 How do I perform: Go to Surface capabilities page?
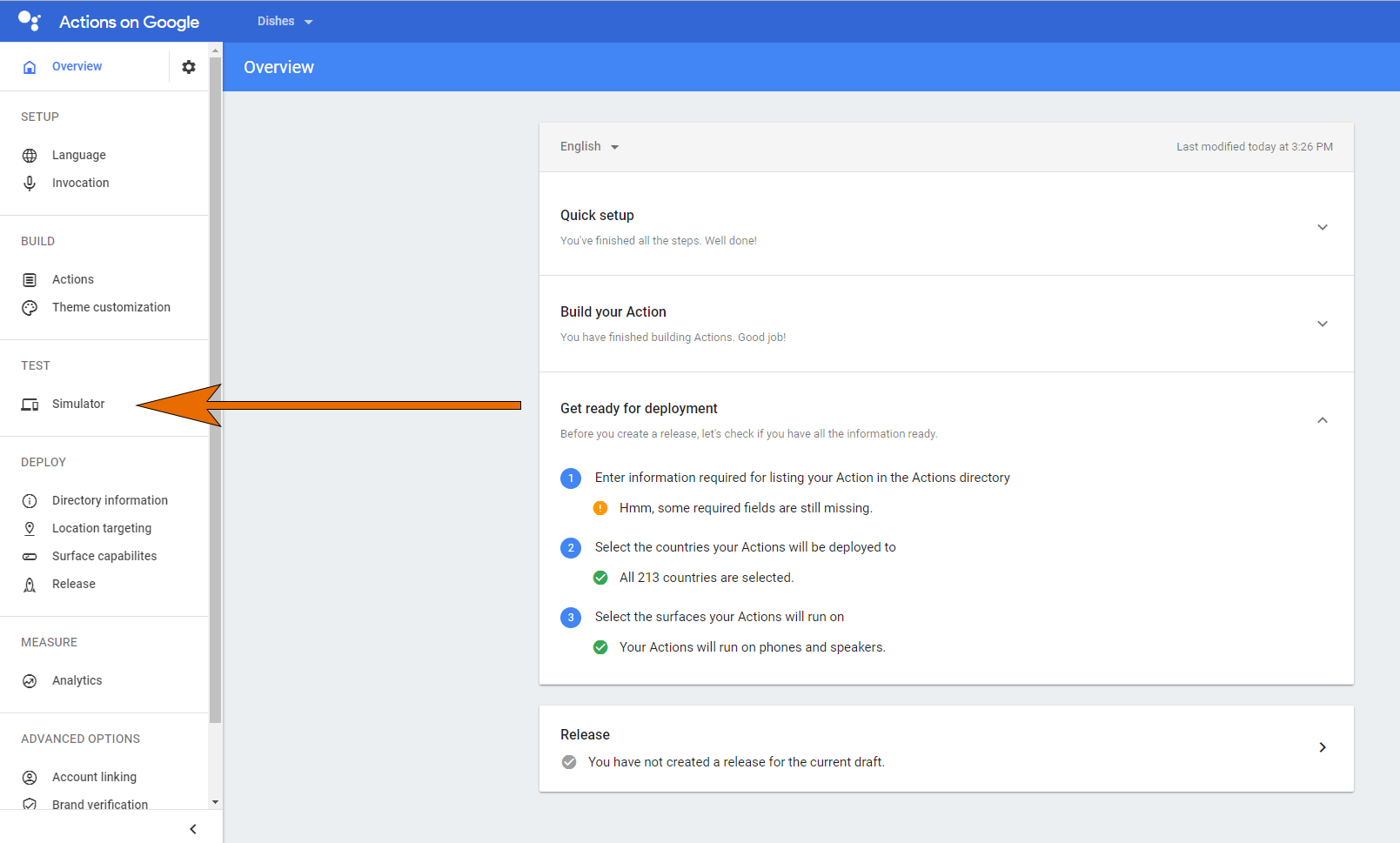point(104,556)
